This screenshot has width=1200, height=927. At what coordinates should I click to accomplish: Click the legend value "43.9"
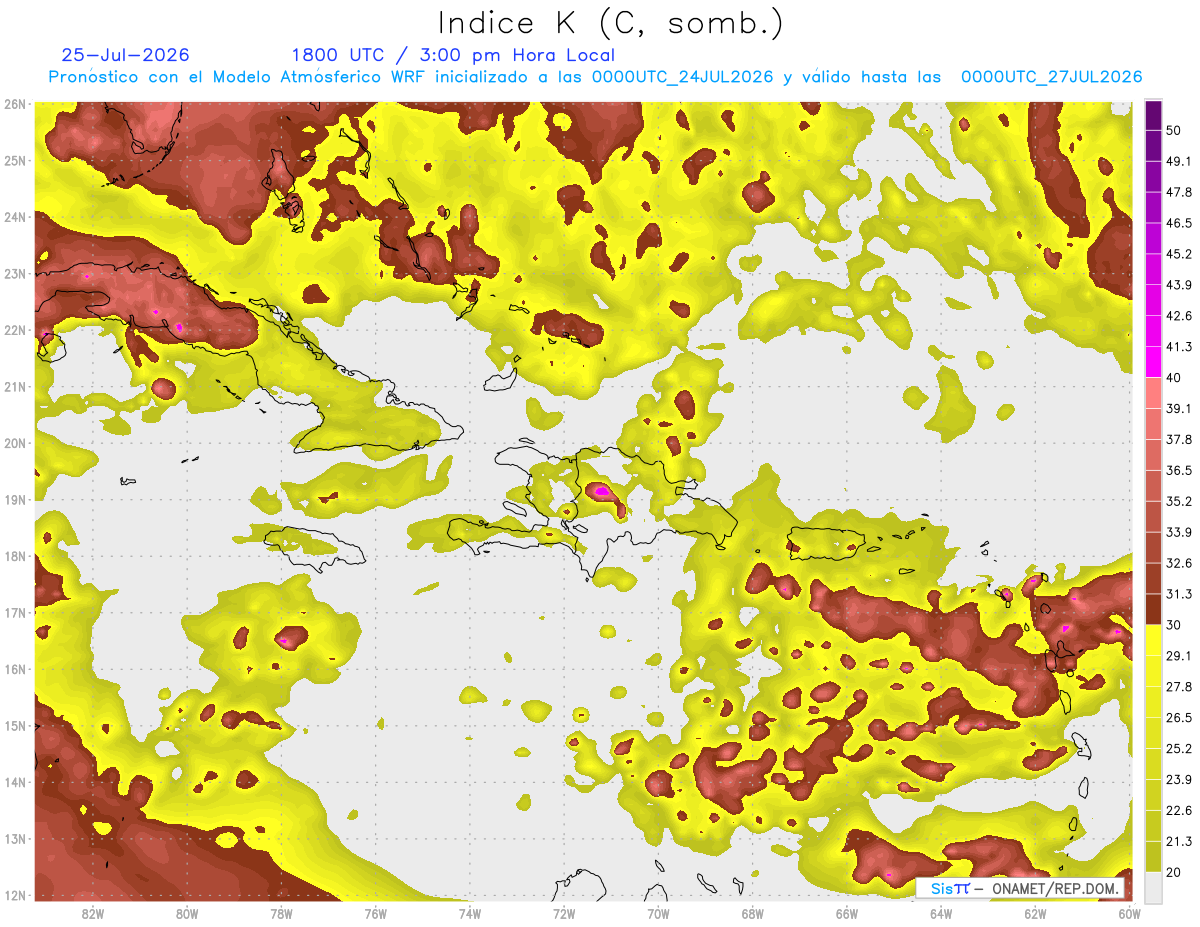pyautogui.click(x=1179, y=285)
